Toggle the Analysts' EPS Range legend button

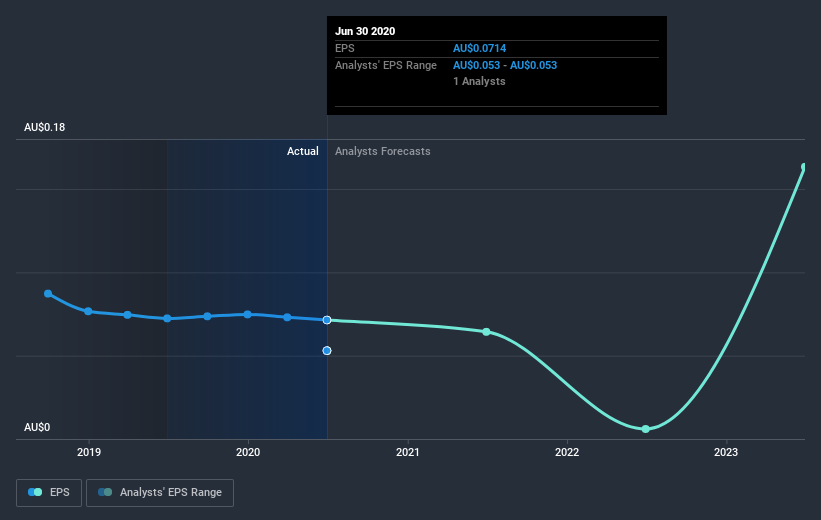click(160, 492)
